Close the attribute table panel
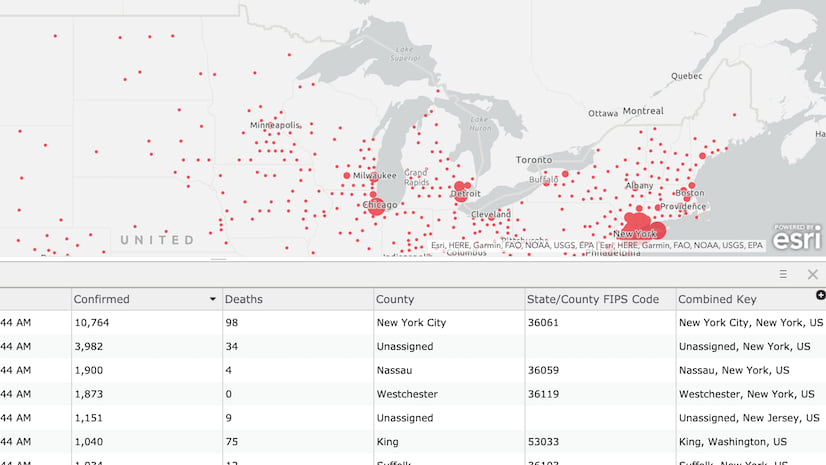 [812, 274]
